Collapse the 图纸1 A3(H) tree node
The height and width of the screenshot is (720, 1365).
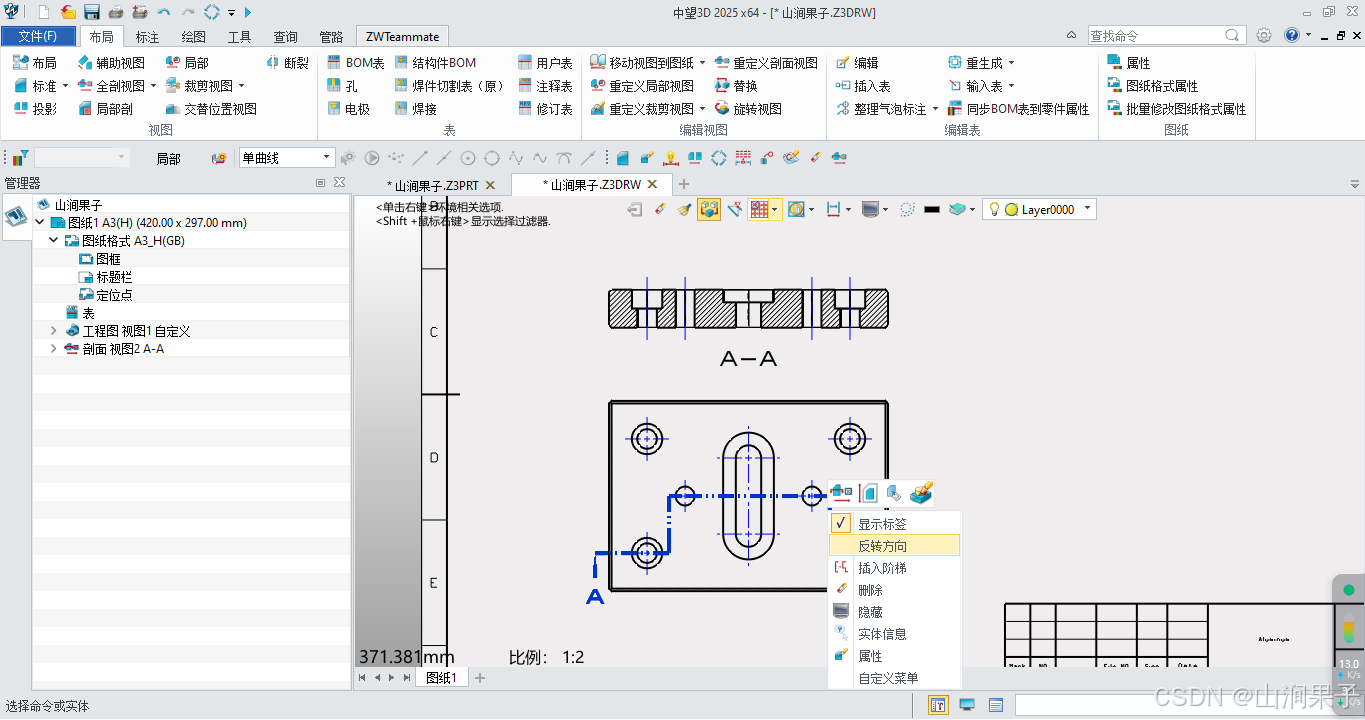click(39, 223)
